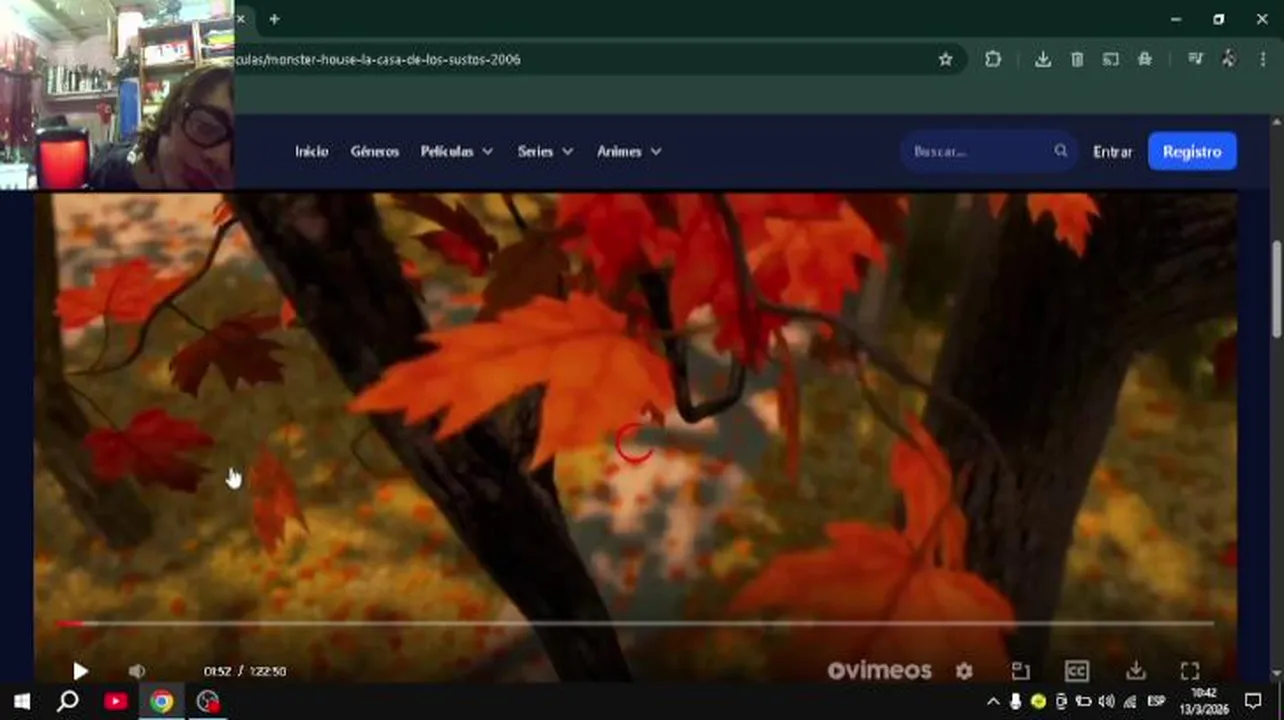The width and height of the screenshot is (1284, 720).
Task: Open the battery status tray icon
Action: click(1083, 701)
